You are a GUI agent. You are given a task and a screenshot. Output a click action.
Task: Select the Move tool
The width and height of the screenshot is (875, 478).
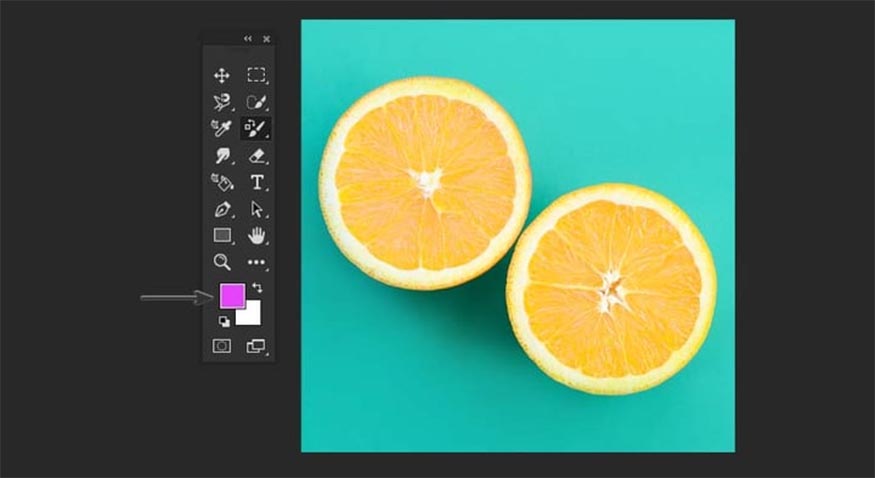pos(222,75)
